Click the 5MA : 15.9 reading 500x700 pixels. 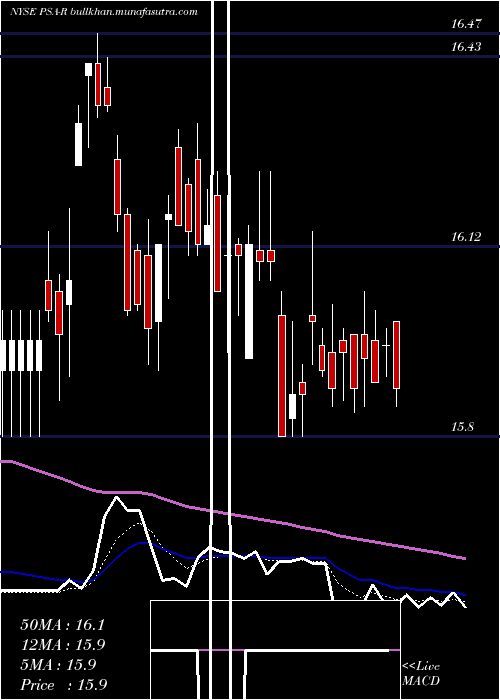coord(58,665)
